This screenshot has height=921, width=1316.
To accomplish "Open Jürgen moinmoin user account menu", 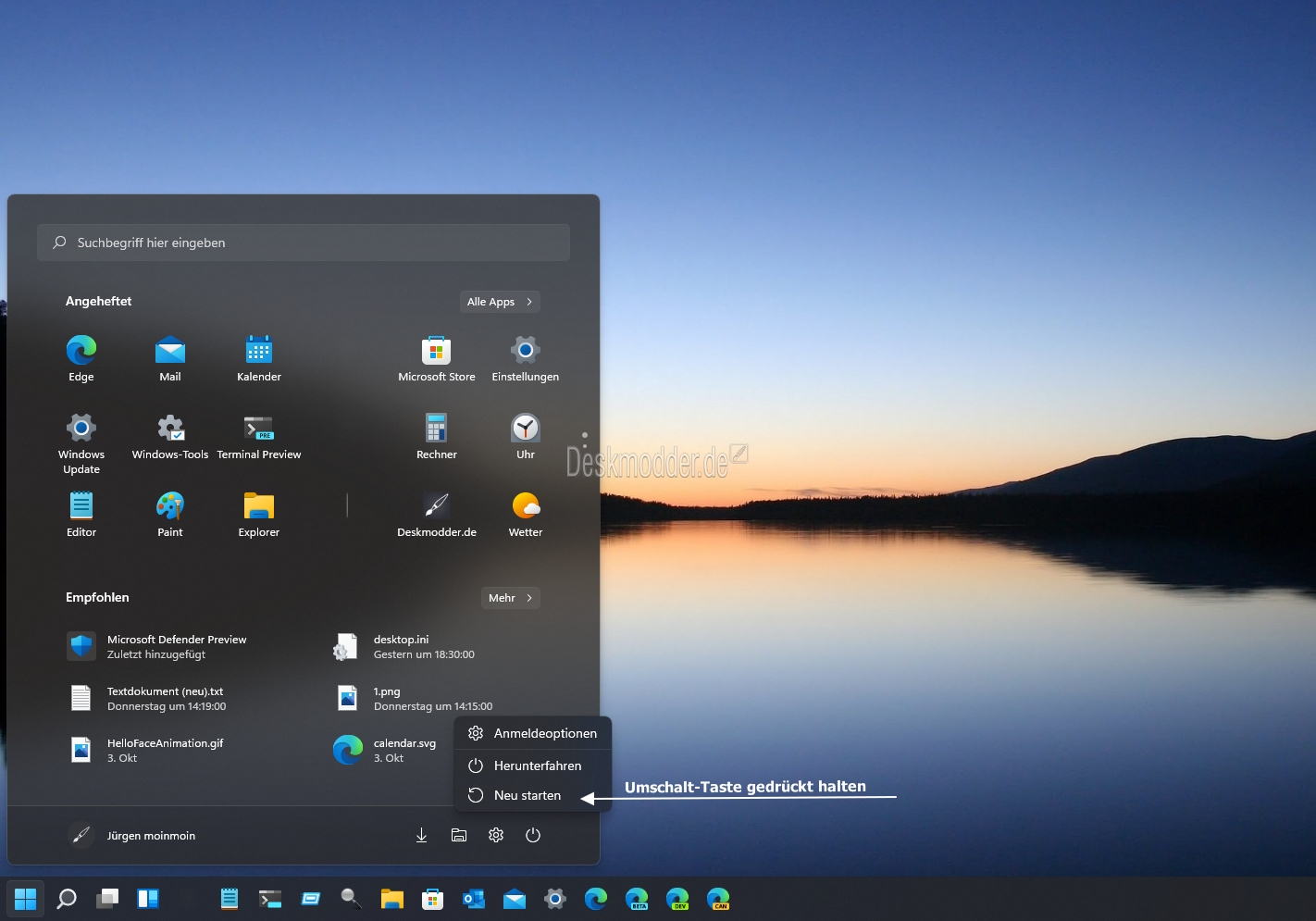I will coord(131,835).
